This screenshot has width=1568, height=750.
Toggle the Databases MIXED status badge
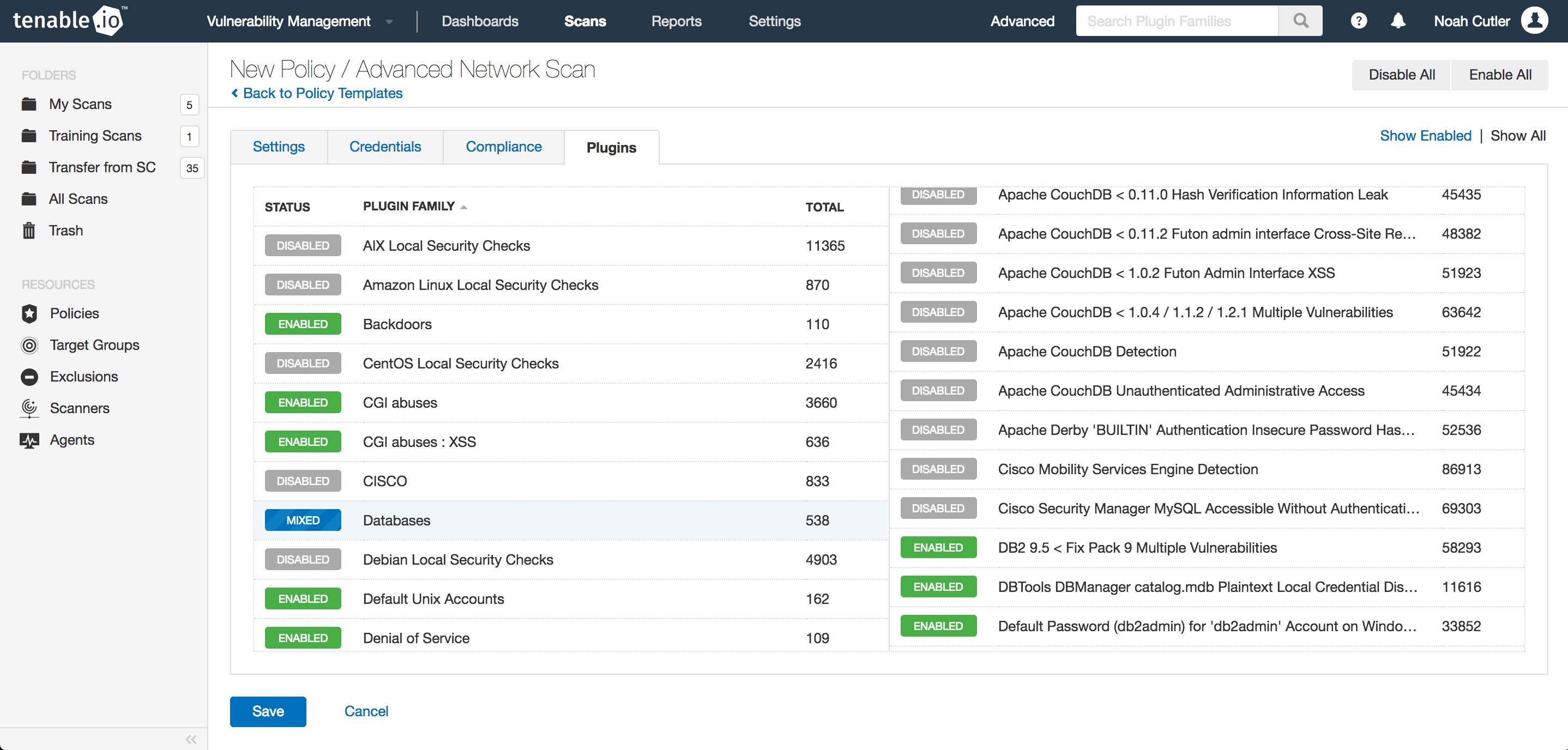(303, 521)
